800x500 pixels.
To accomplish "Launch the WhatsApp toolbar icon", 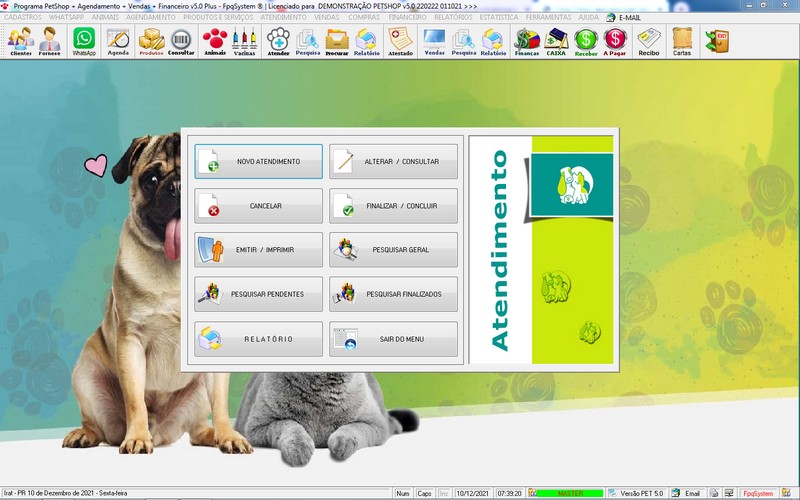I will point(84,42).
